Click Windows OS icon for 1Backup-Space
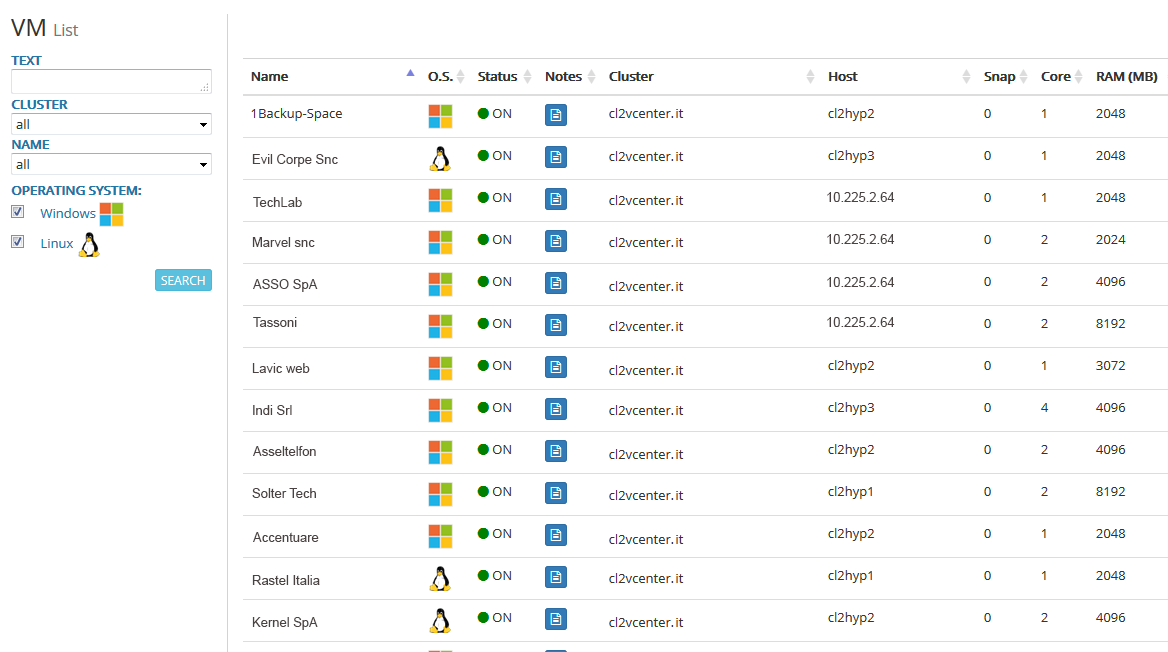This screenshot has width=1168, height=652. 440,116
